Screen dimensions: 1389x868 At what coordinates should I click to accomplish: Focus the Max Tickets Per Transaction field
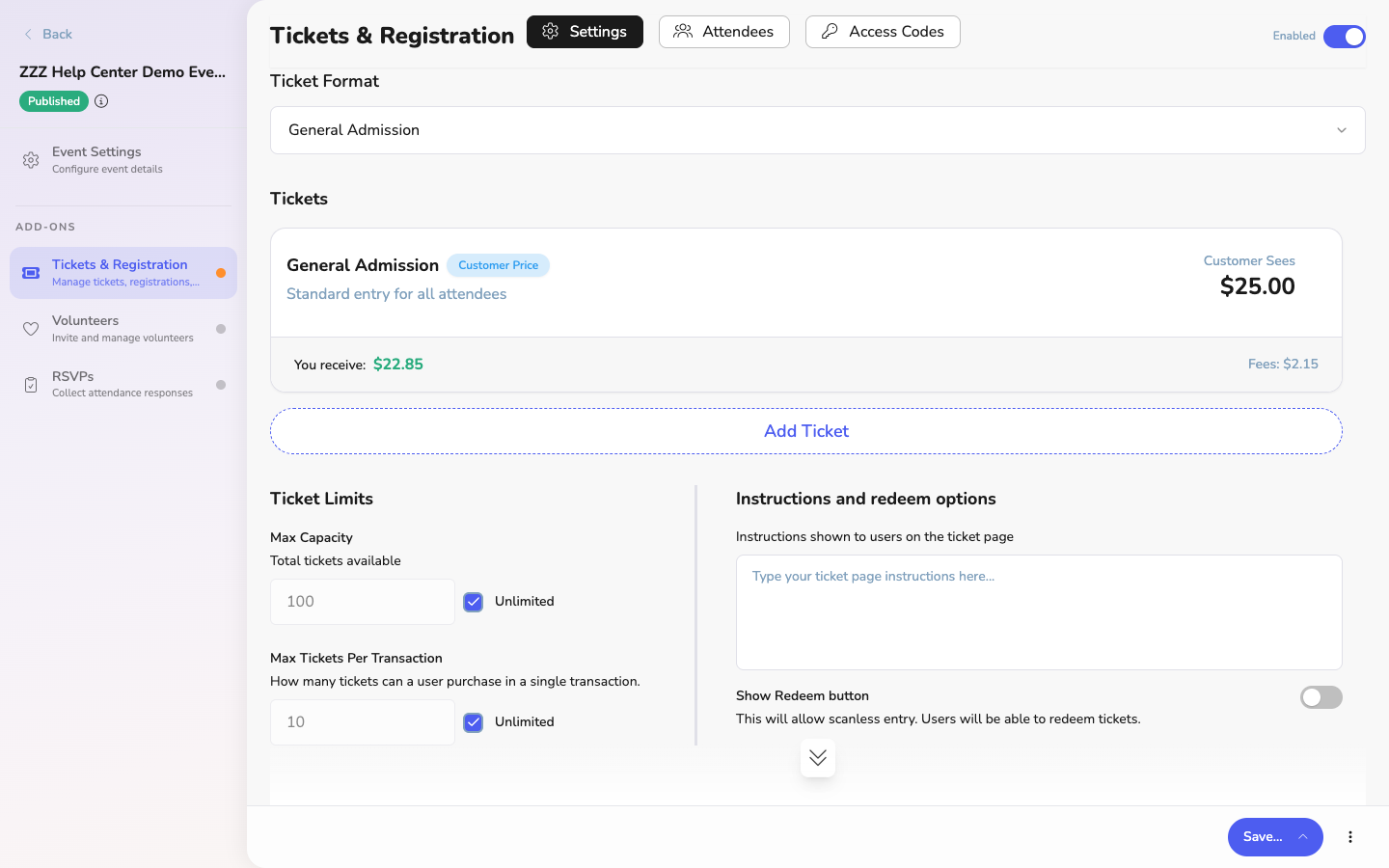click(x=363, y=722)
